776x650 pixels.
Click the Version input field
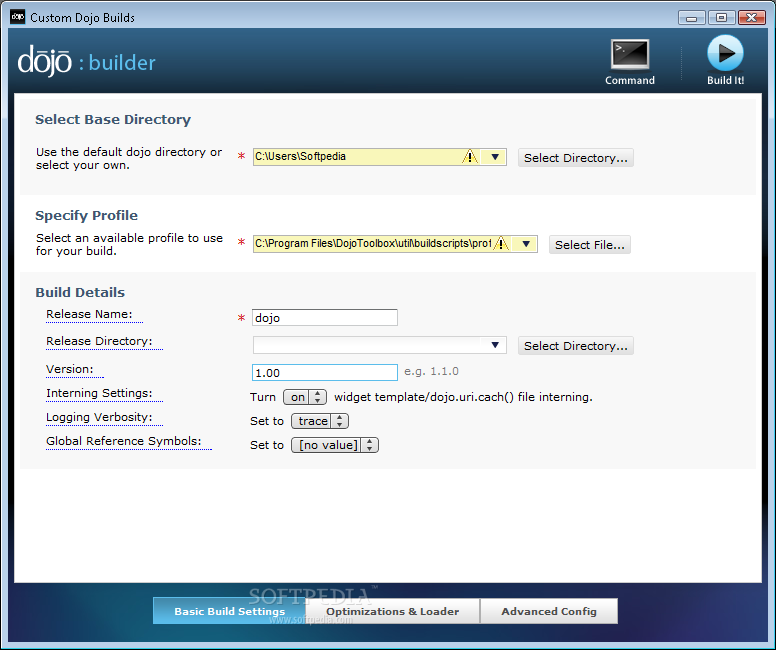tap(325, 373)
